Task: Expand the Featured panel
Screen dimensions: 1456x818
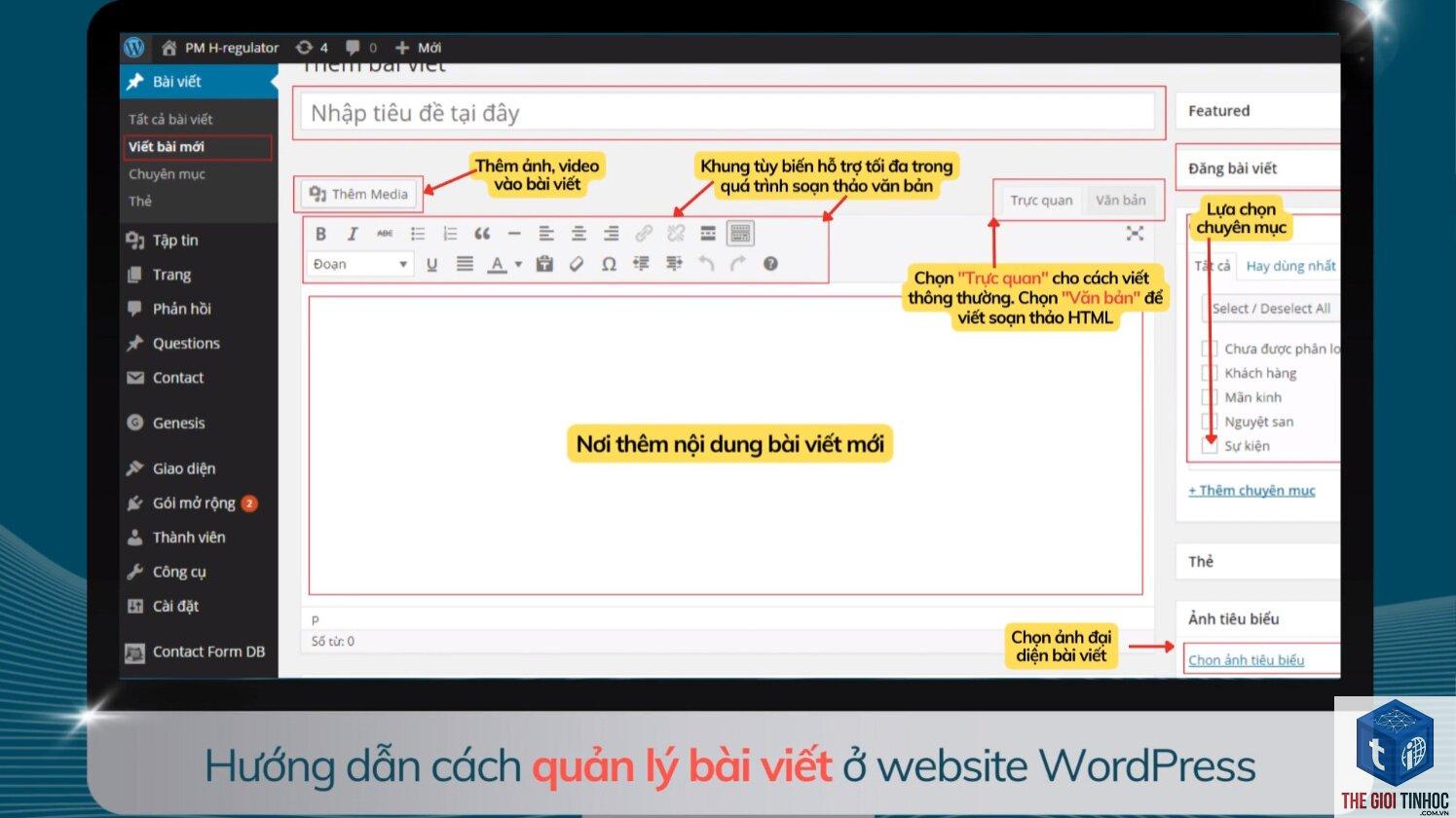Action: click(x=1257, y=111)
